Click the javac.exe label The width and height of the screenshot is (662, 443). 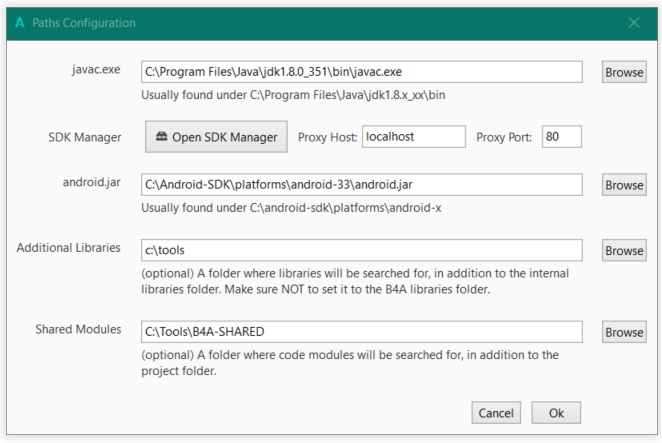(97, 71)
